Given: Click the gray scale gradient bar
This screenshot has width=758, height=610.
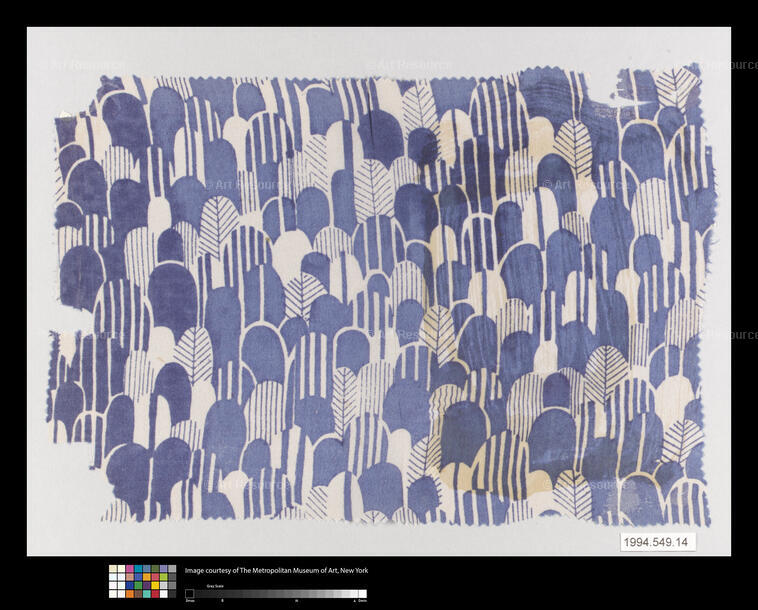Looking at the screenshot, I should (276, 594).
